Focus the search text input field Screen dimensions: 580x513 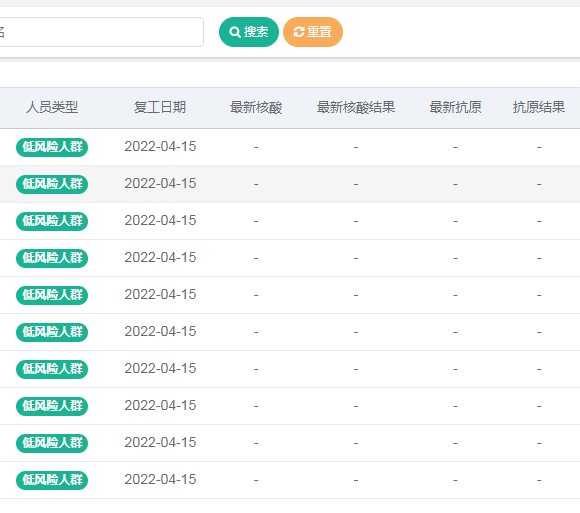(101, 32)
